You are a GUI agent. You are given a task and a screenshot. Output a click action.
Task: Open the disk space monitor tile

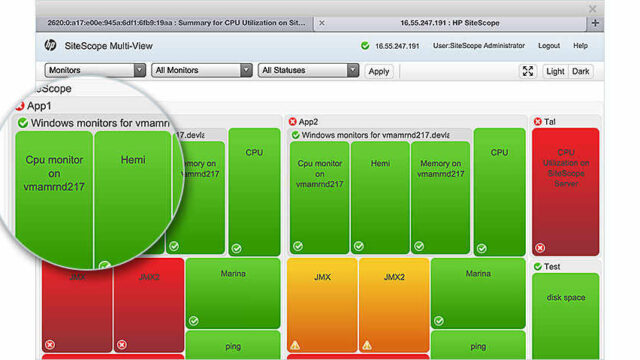[x=566, y=316]
